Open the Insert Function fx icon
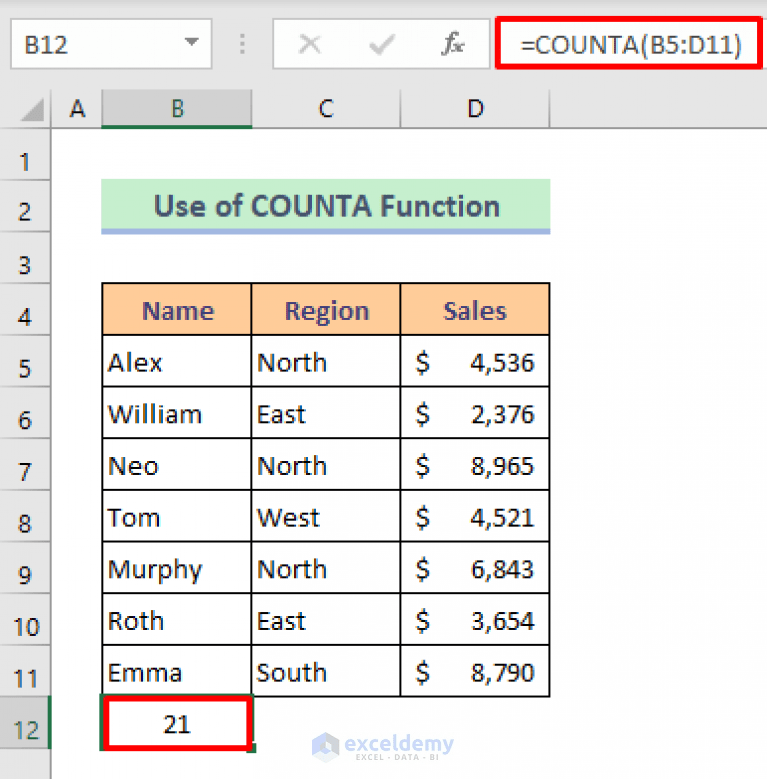Image resolution: width=767 pixels, height=779 pixels. click(453, 44)
